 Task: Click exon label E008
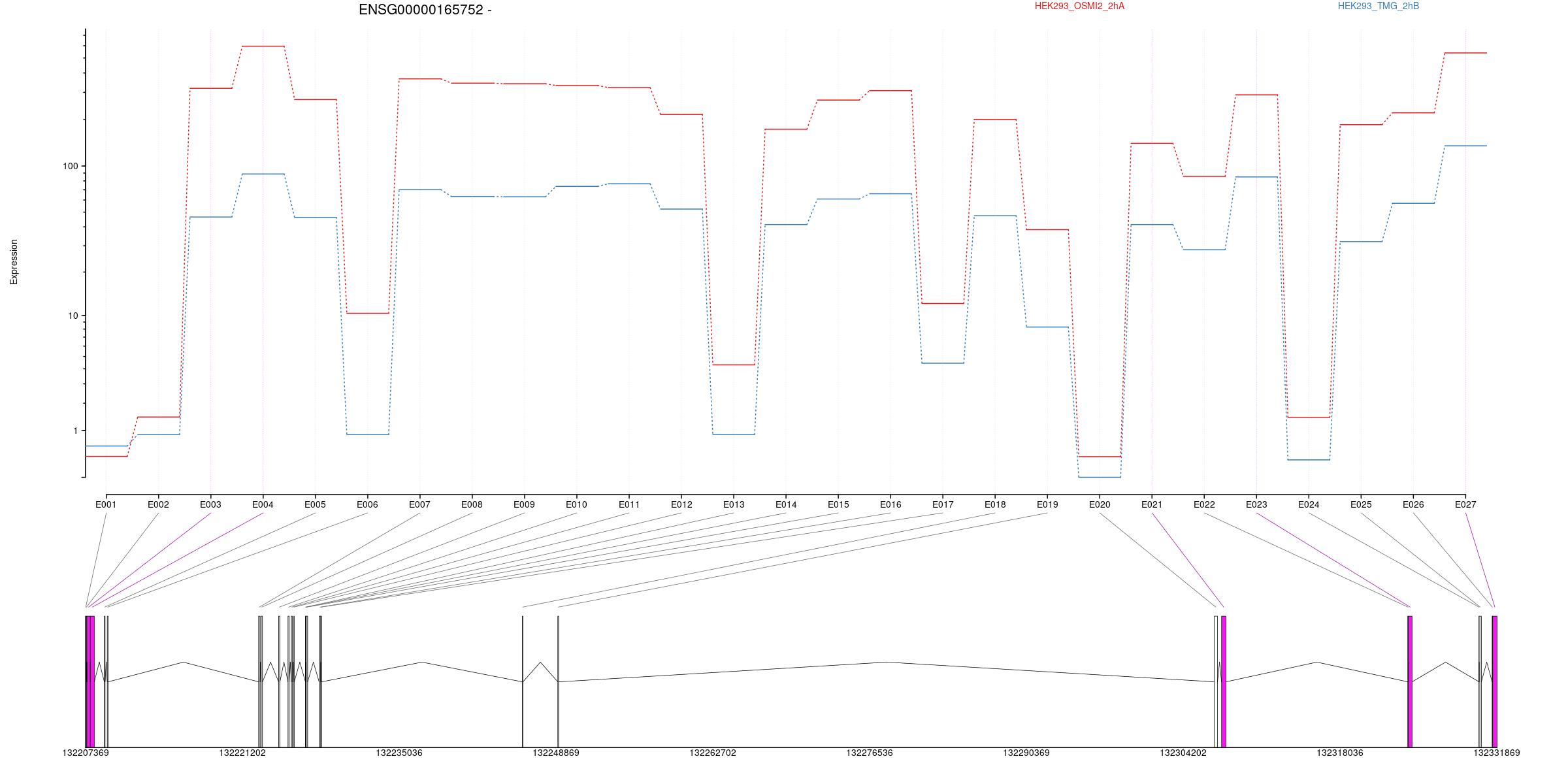coord(472,504)
